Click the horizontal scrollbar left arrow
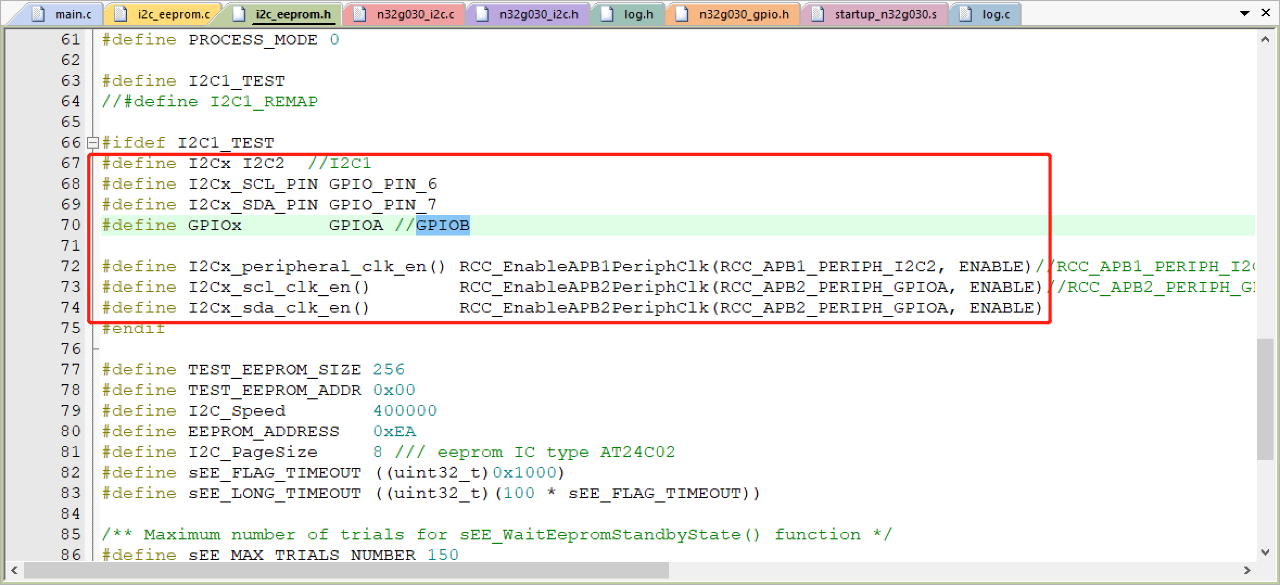 (x=13, y=570)
